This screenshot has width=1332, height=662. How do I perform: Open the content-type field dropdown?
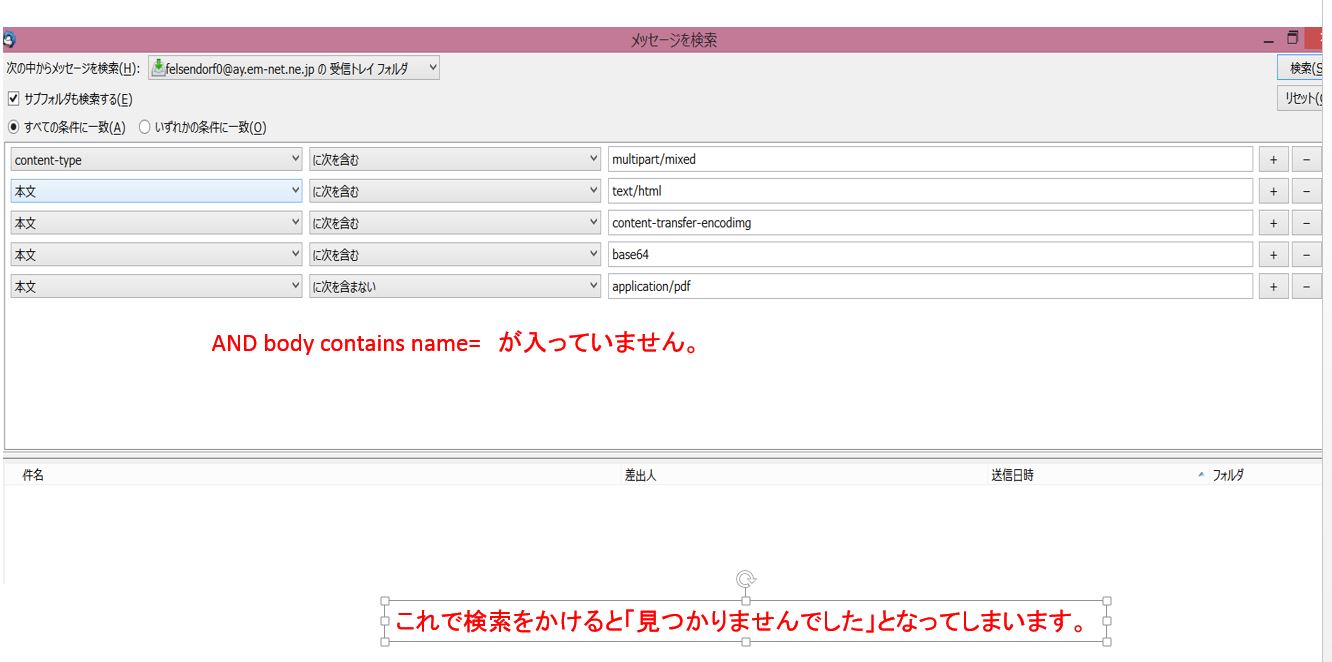pyautogui.click(x=156, y=160)
